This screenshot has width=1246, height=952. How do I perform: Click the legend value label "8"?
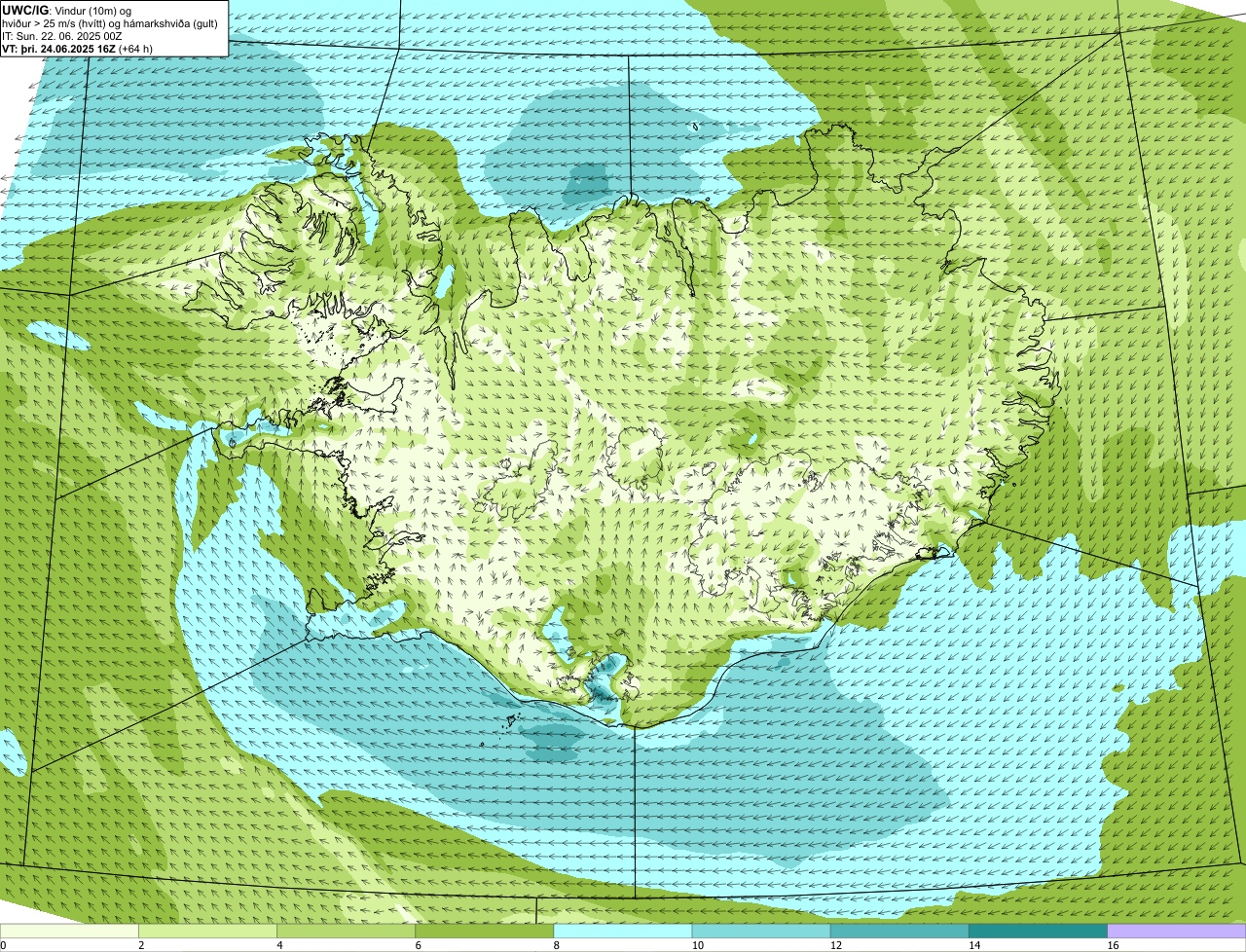coord(556,945)
